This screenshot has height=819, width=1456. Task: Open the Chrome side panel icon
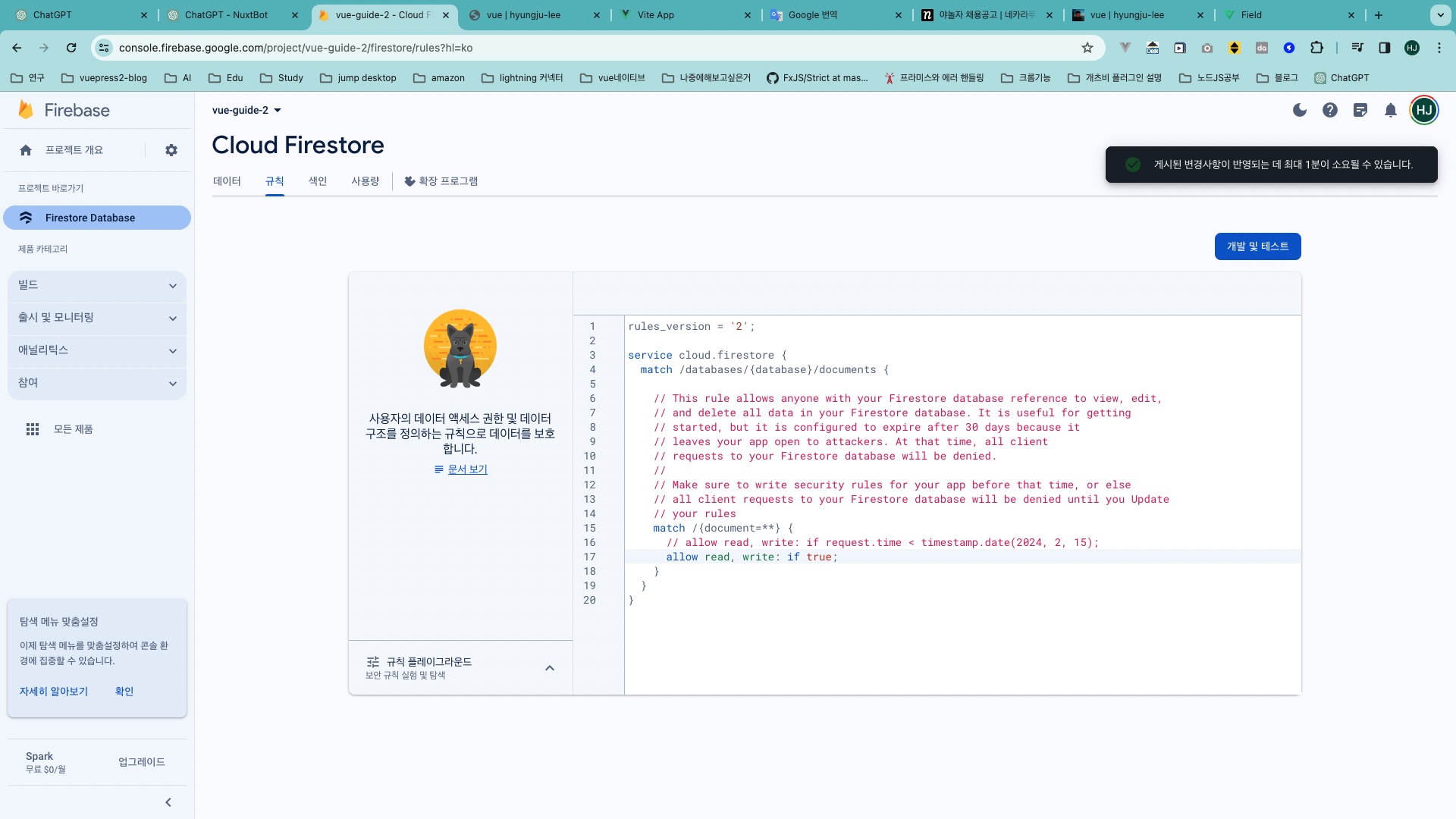[1385, 48]
